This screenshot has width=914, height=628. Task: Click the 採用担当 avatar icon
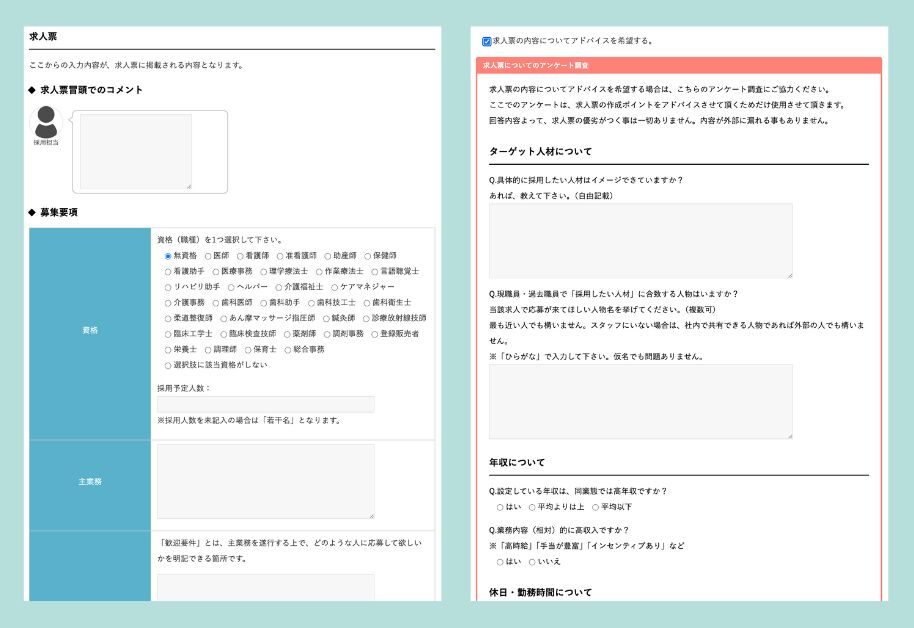click(x=46, y=123)
